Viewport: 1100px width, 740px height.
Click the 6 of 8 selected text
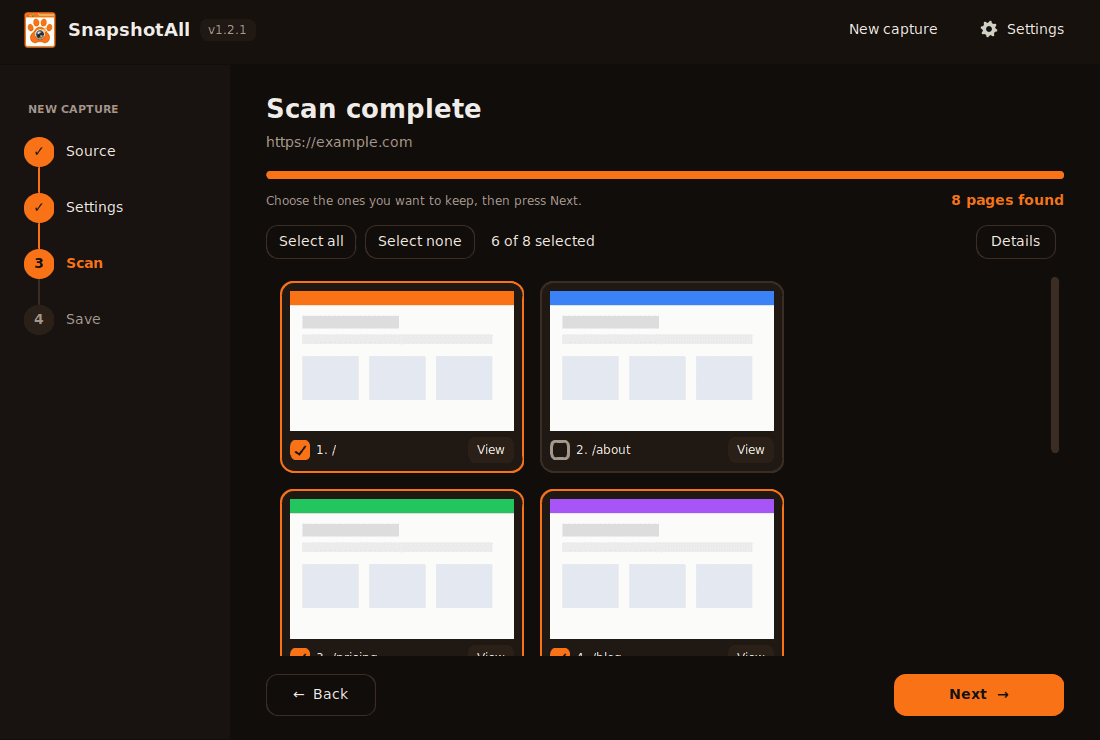(543, 241)
